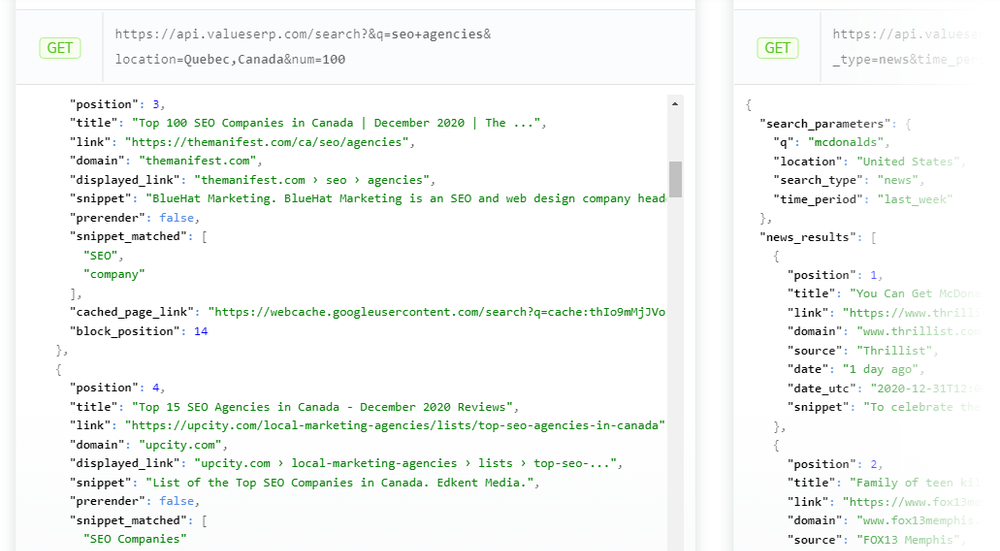The height and width of the screenshot is (551, 1000).
Task: Click the "search_parameters" key in news panel
Action: pyautogui.click(x=825, y=124)
